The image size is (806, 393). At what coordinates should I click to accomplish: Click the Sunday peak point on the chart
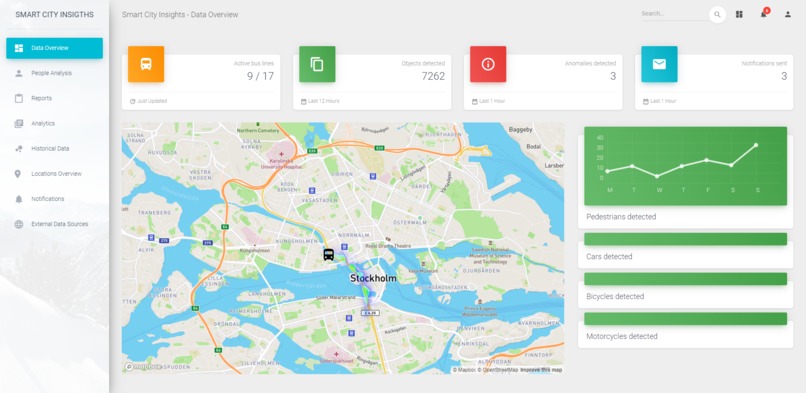coord(756,145)
